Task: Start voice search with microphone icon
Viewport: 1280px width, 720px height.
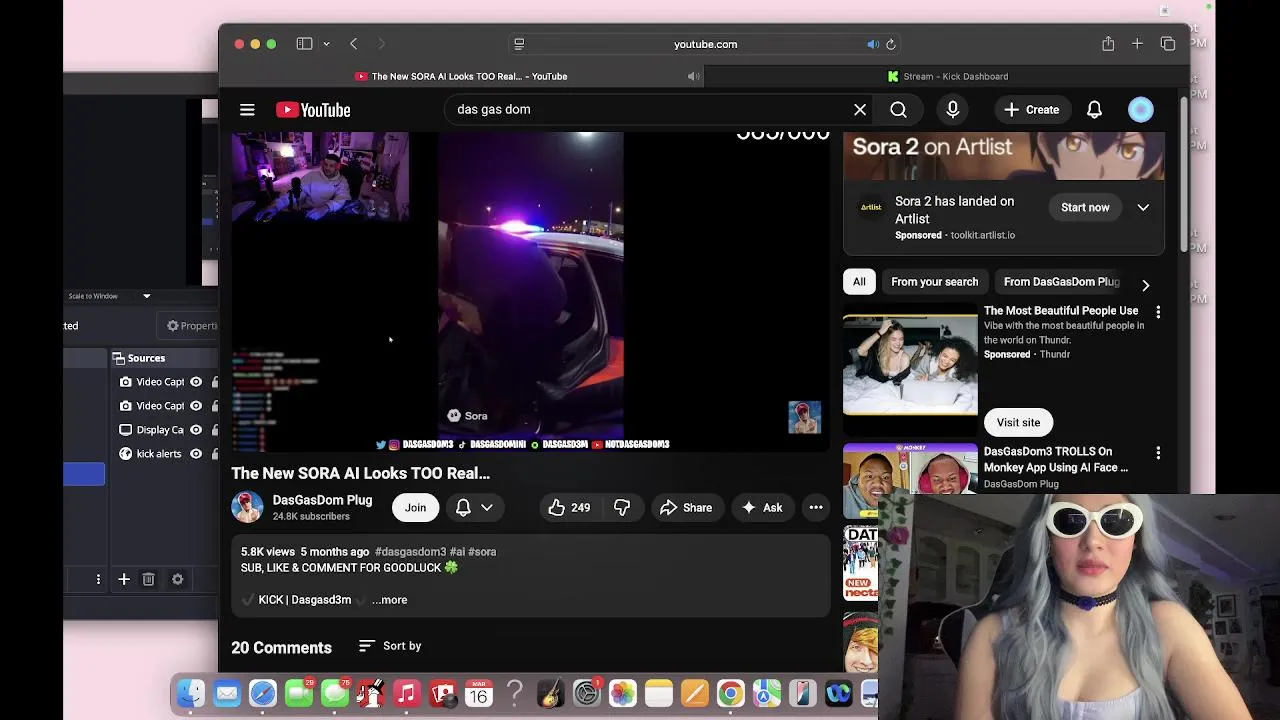Action: 952,110
